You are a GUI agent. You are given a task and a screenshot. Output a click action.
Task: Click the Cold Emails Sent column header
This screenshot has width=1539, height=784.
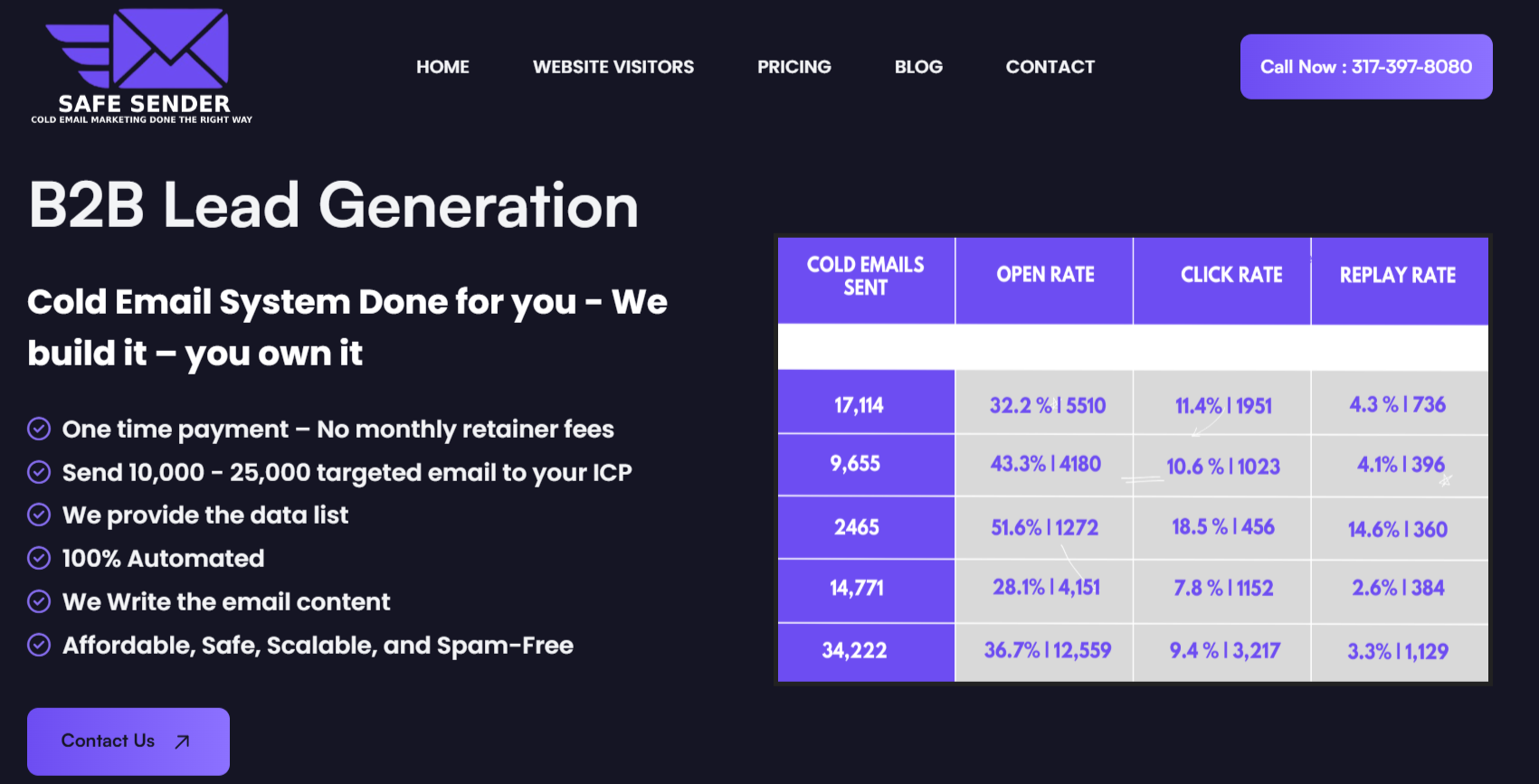[x=866, y=277]
